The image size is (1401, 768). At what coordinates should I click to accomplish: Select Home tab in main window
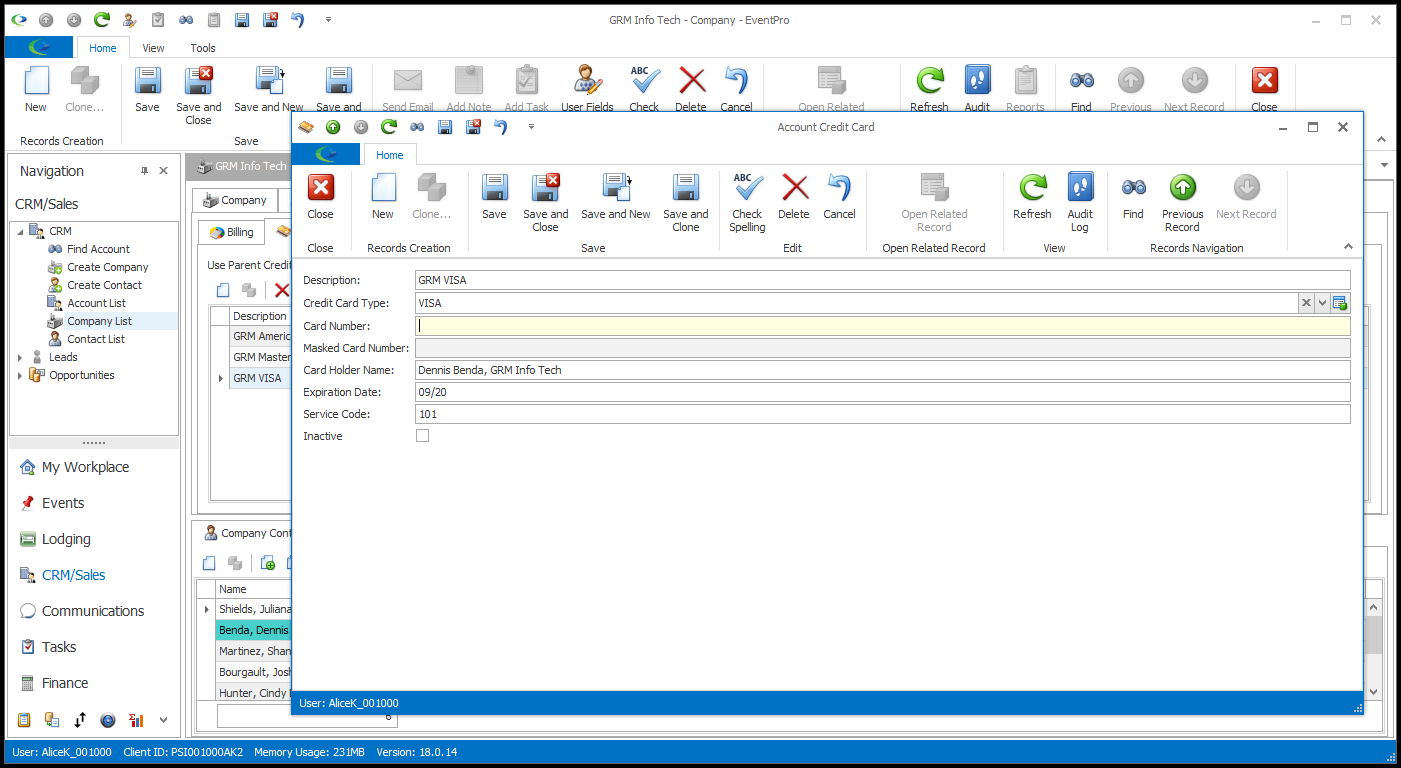103,48
